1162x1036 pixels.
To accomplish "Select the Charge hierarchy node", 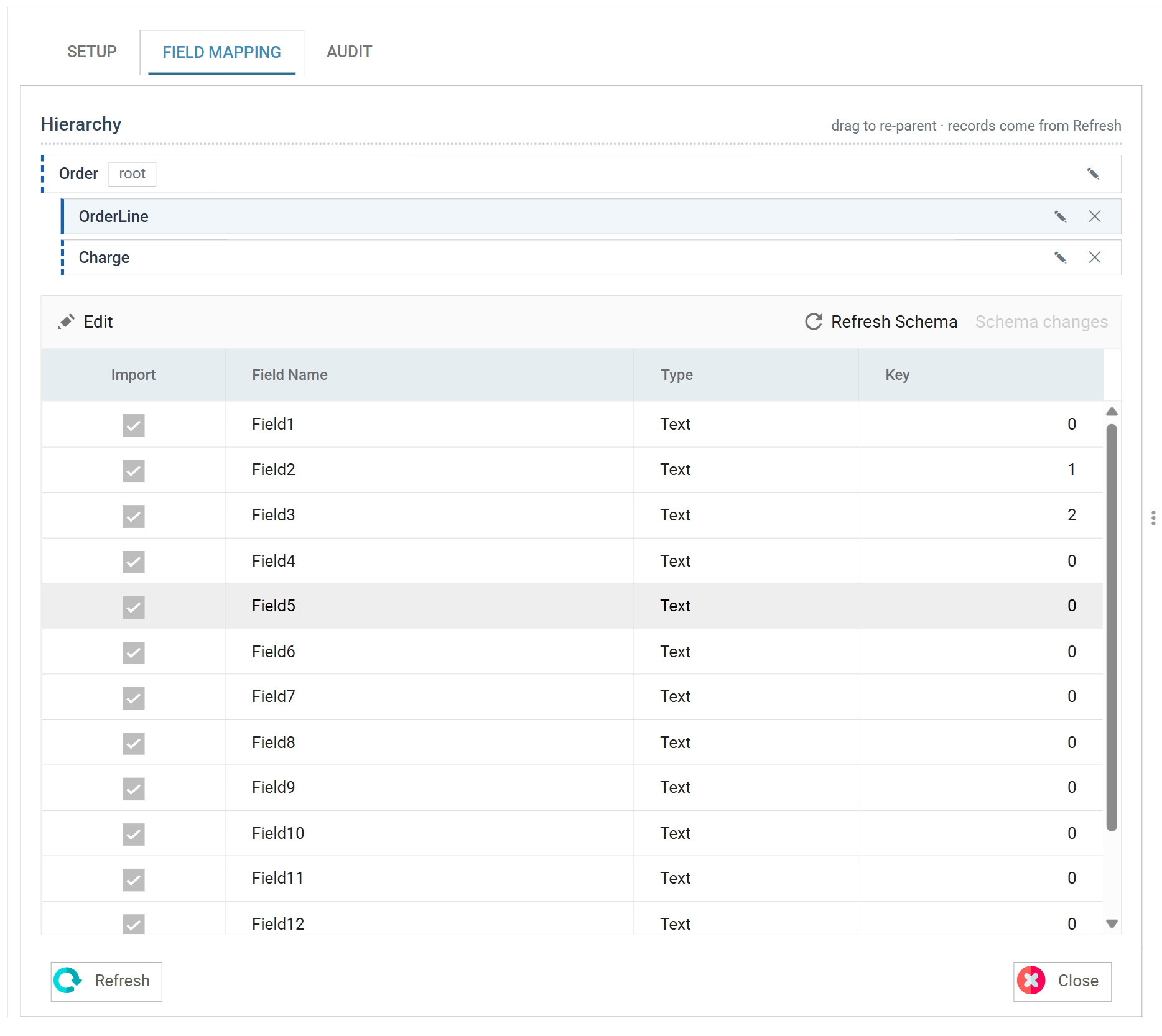I will pyautogui.click(x=591, y=257).
